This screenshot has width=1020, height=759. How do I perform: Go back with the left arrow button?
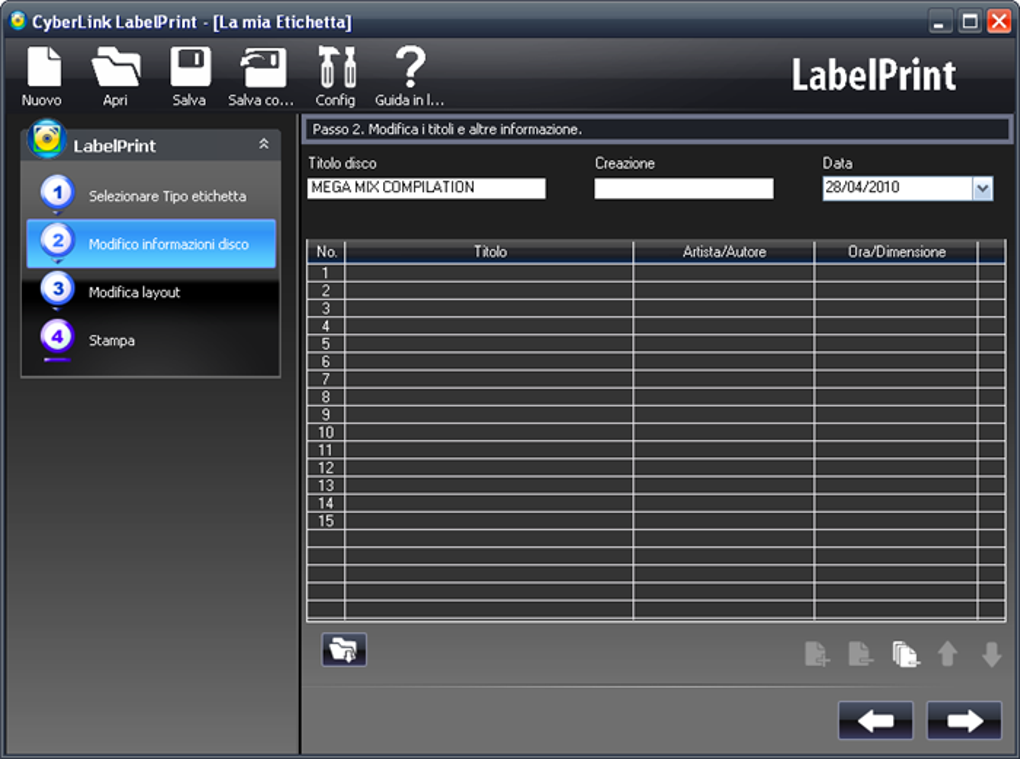(876, 721)
